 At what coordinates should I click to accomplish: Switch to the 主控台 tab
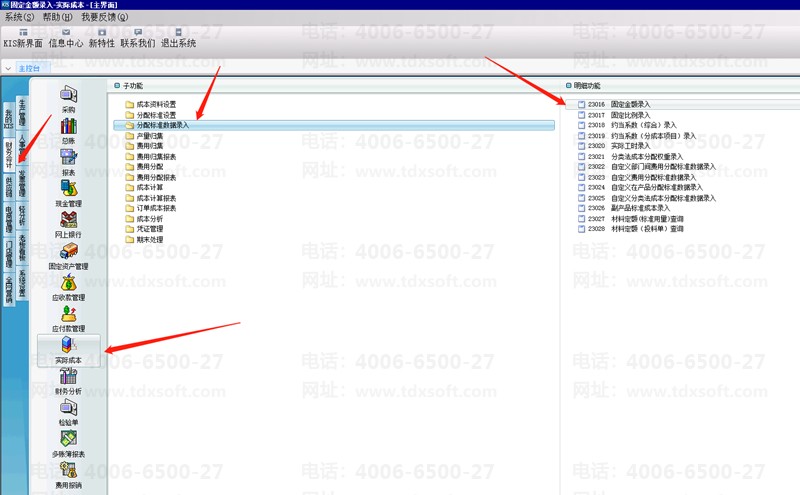[x=29, y=68]
